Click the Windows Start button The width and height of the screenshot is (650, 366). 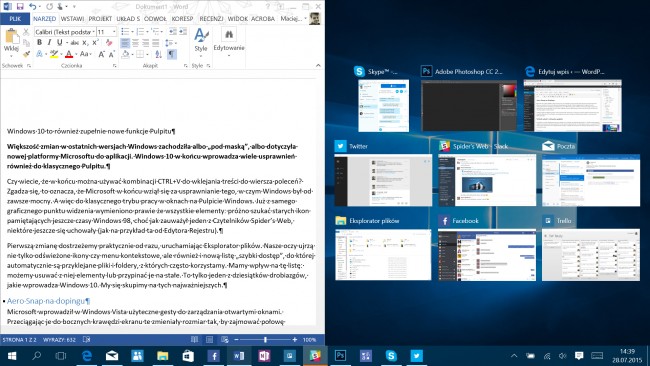[x=12, y=356]
